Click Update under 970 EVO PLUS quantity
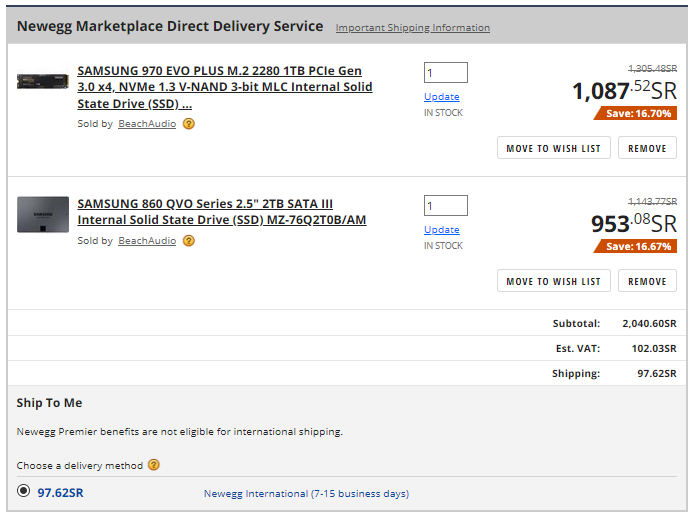Screen dimensions: 692x515 [441, 97]
